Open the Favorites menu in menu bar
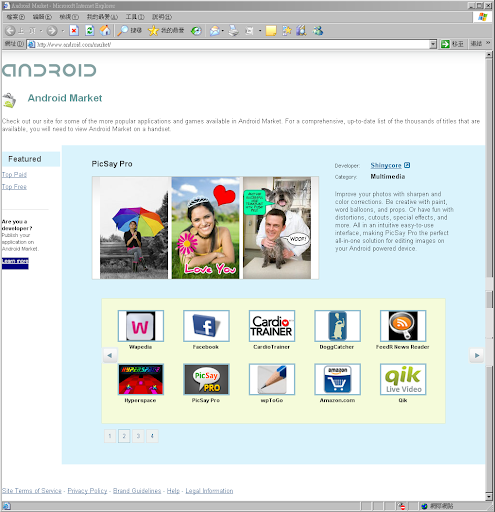The image size is (495, 512). pos(102,17)
